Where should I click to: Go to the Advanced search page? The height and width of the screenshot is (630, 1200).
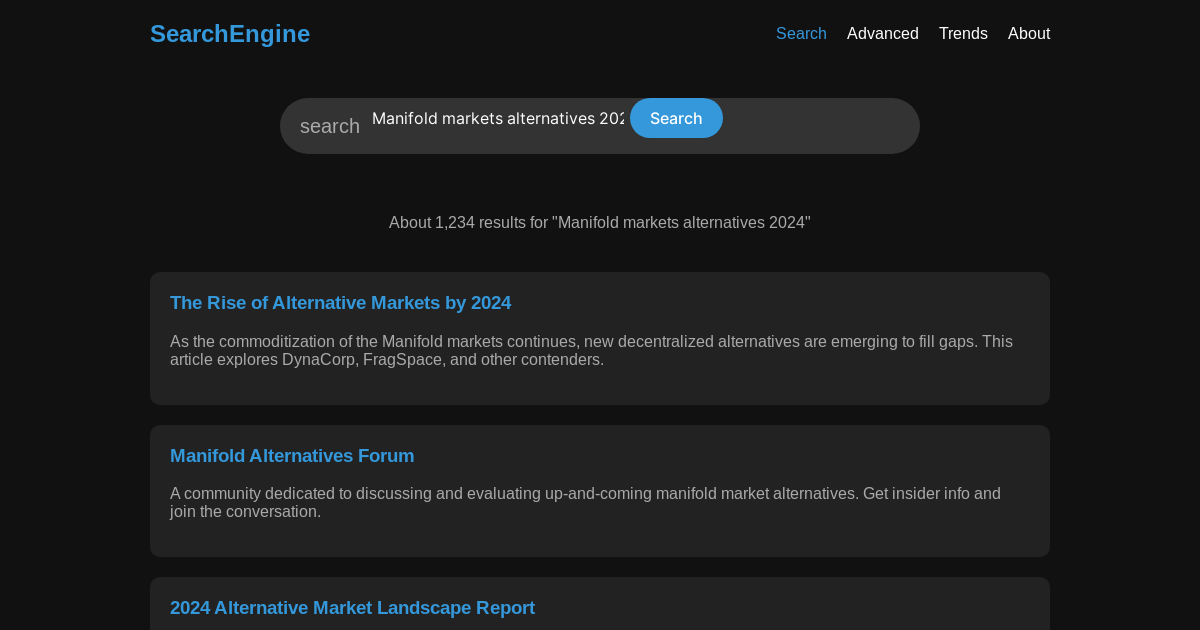point(882,34)
